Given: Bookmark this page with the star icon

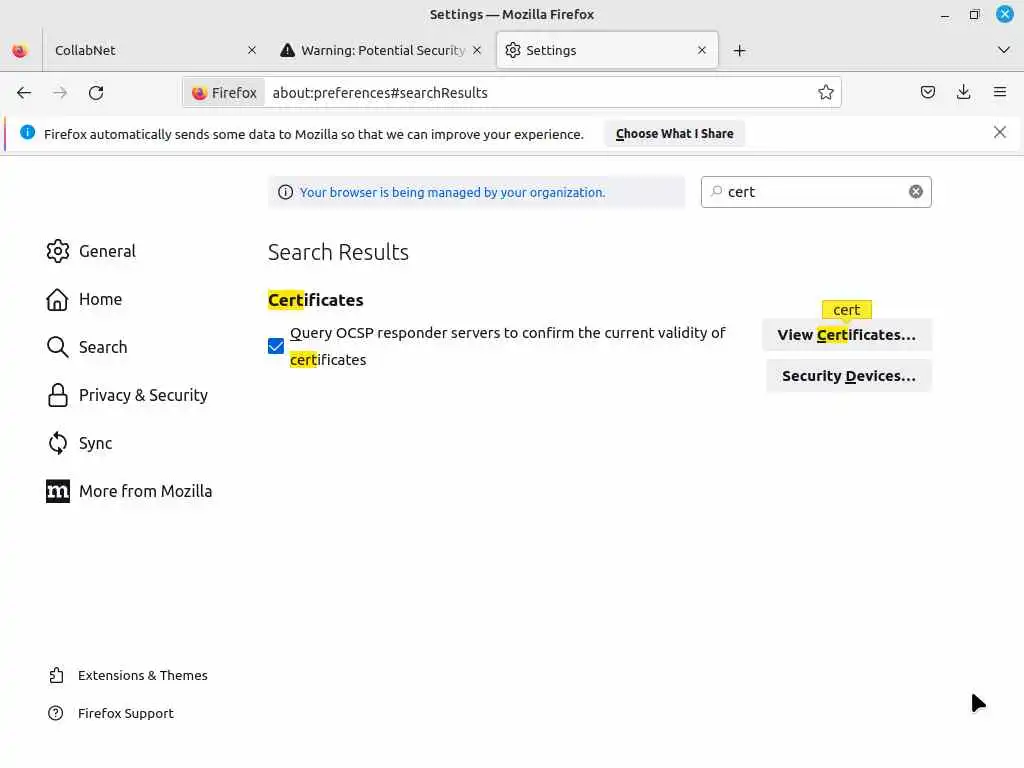Looking at the screenshot, I should click(x=826, y=92).
